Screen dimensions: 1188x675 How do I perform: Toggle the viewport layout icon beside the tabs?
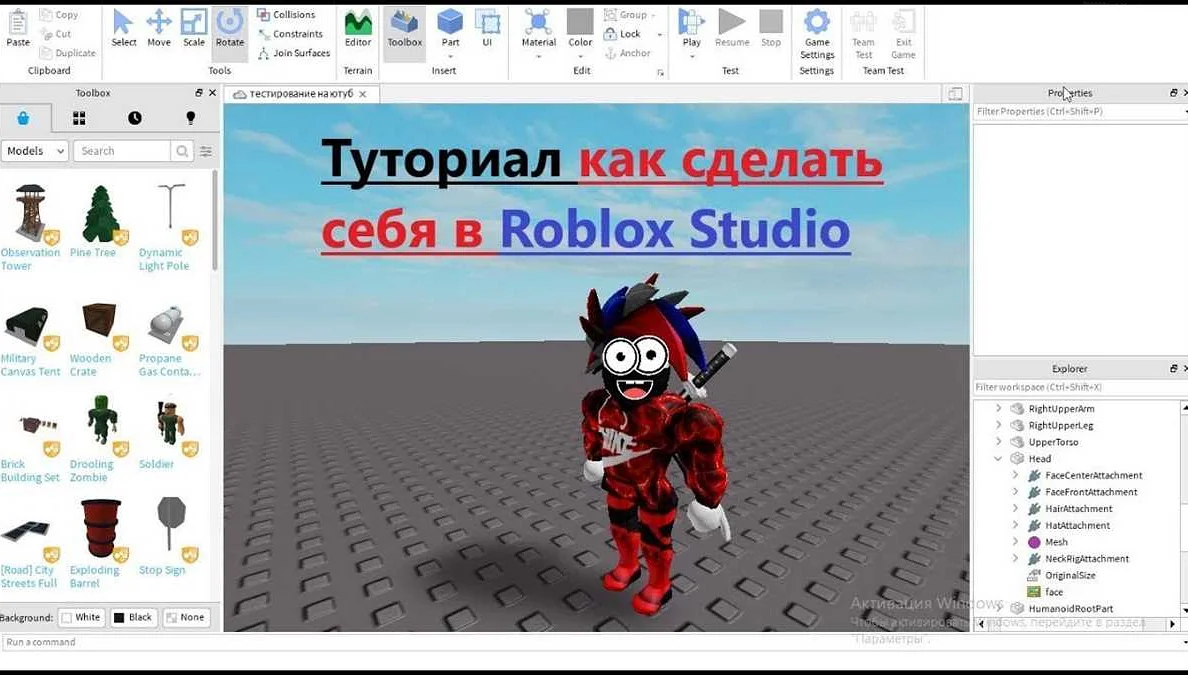coord(955,93)
